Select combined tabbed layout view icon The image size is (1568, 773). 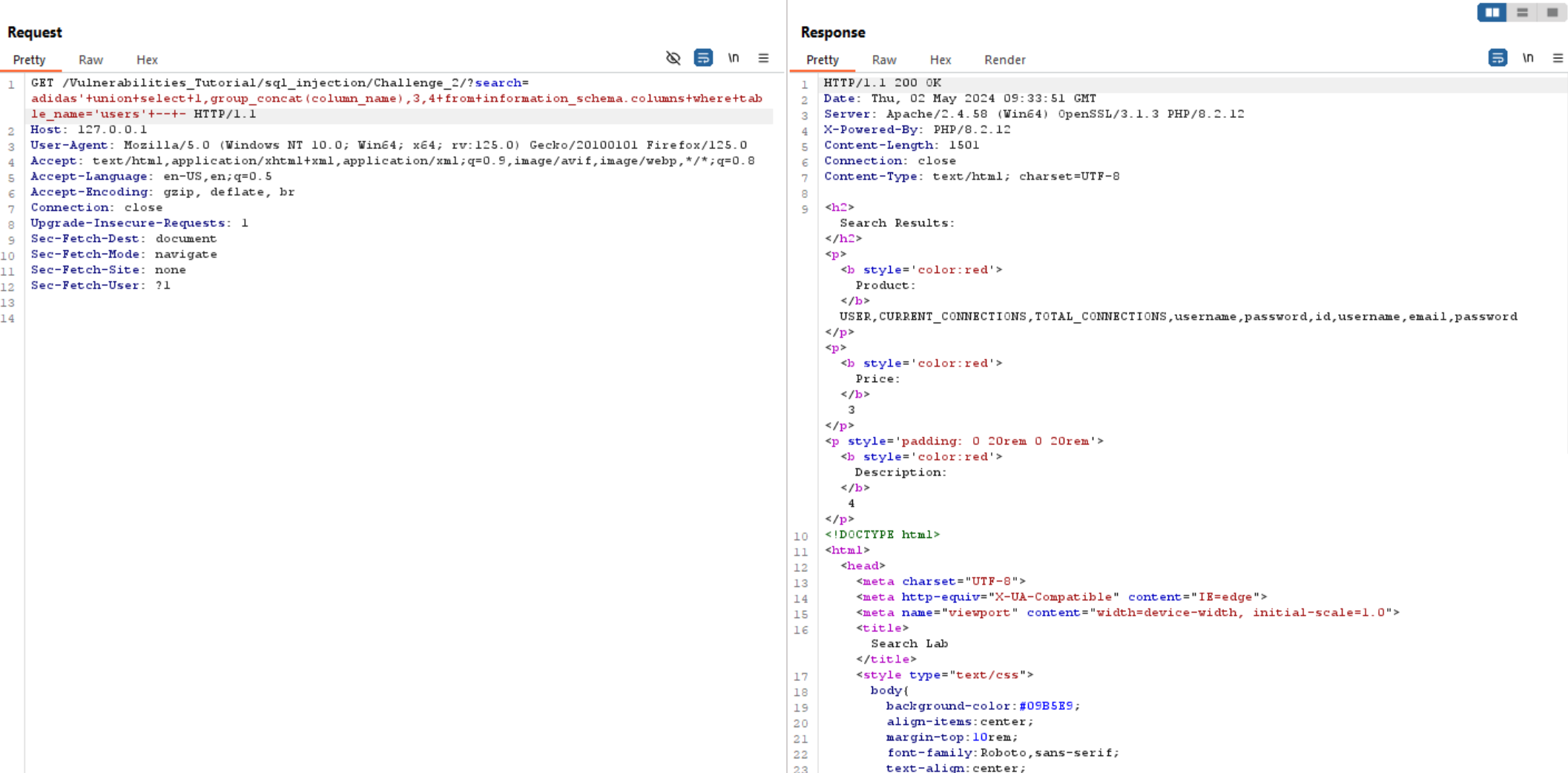click(x=1552, y=13)
